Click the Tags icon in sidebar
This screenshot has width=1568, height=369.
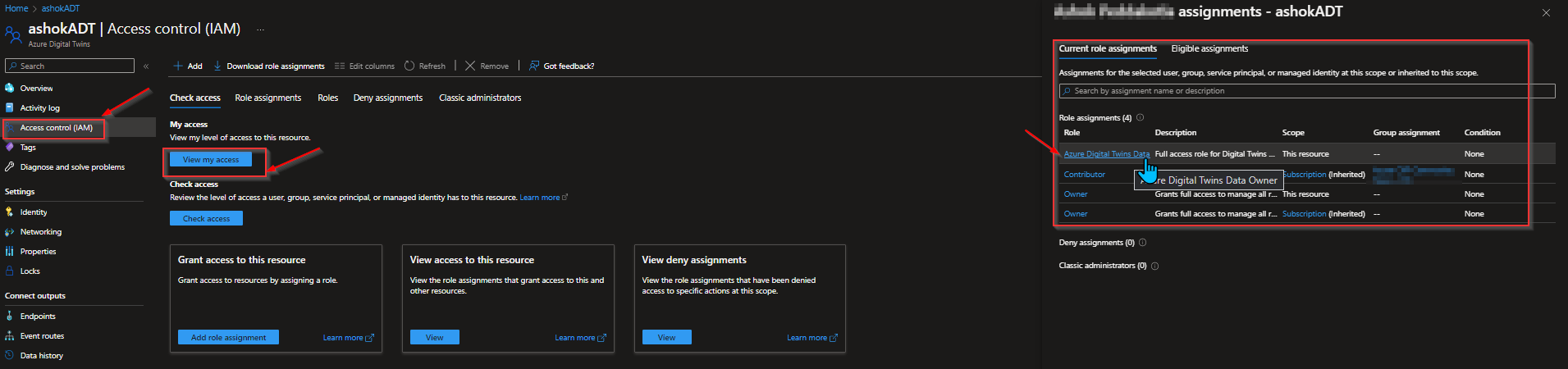pyautogui.click(x=10, y=147)
